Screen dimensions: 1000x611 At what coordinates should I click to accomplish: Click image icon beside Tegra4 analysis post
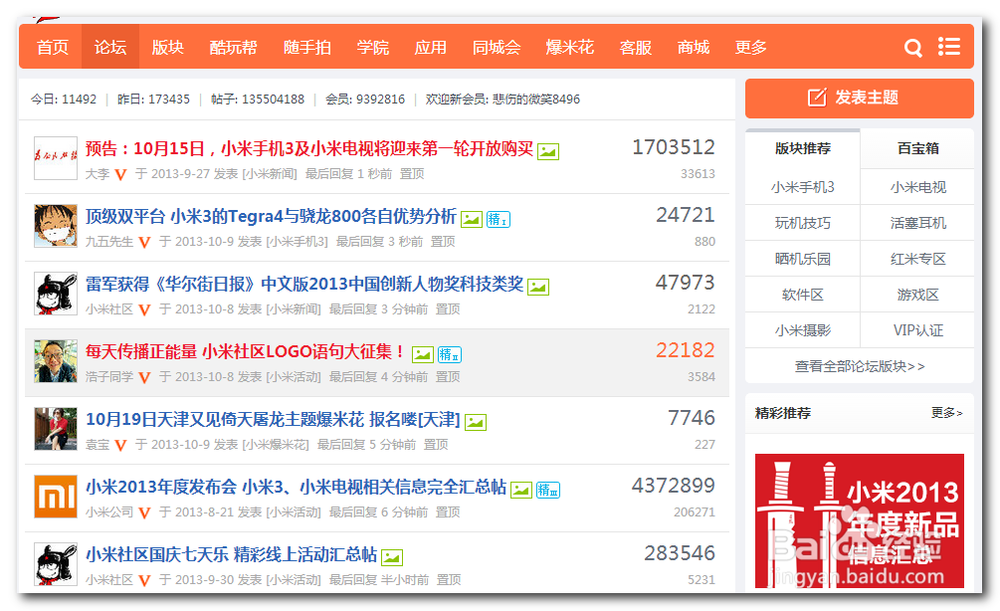(471, 219)
